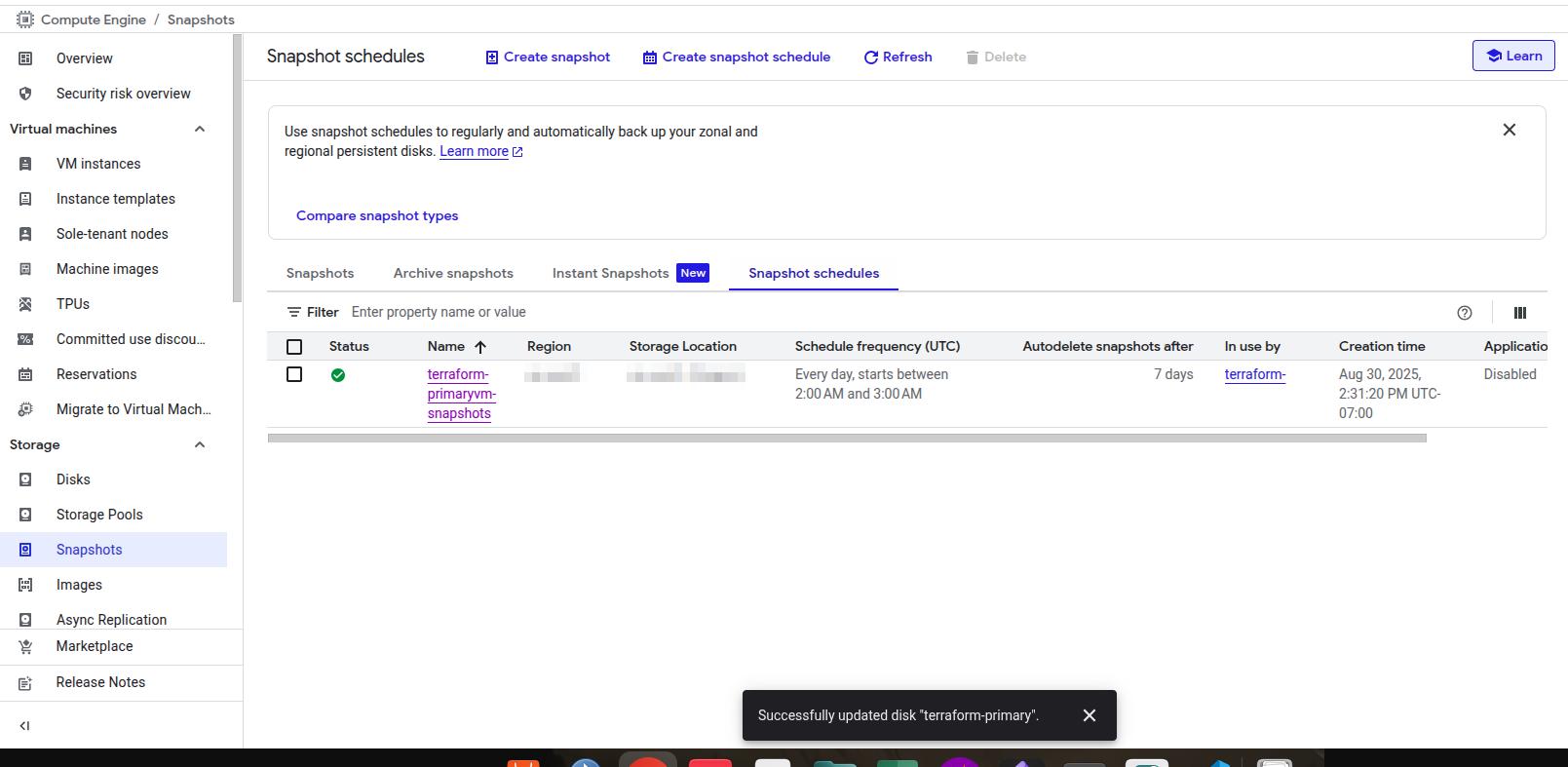Collapse the Storage section
The width and height of the screenshot is (1568, 767).
point(200,444)
